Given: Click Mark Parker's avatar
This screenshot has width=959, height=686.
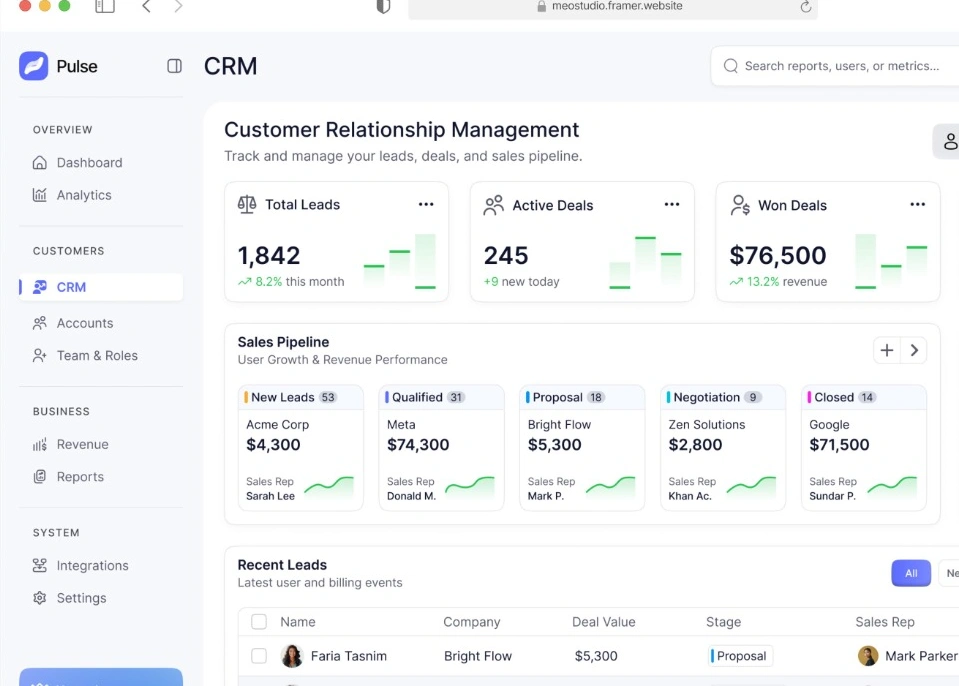Looking at the screenshot, I should tap(868, 656).
